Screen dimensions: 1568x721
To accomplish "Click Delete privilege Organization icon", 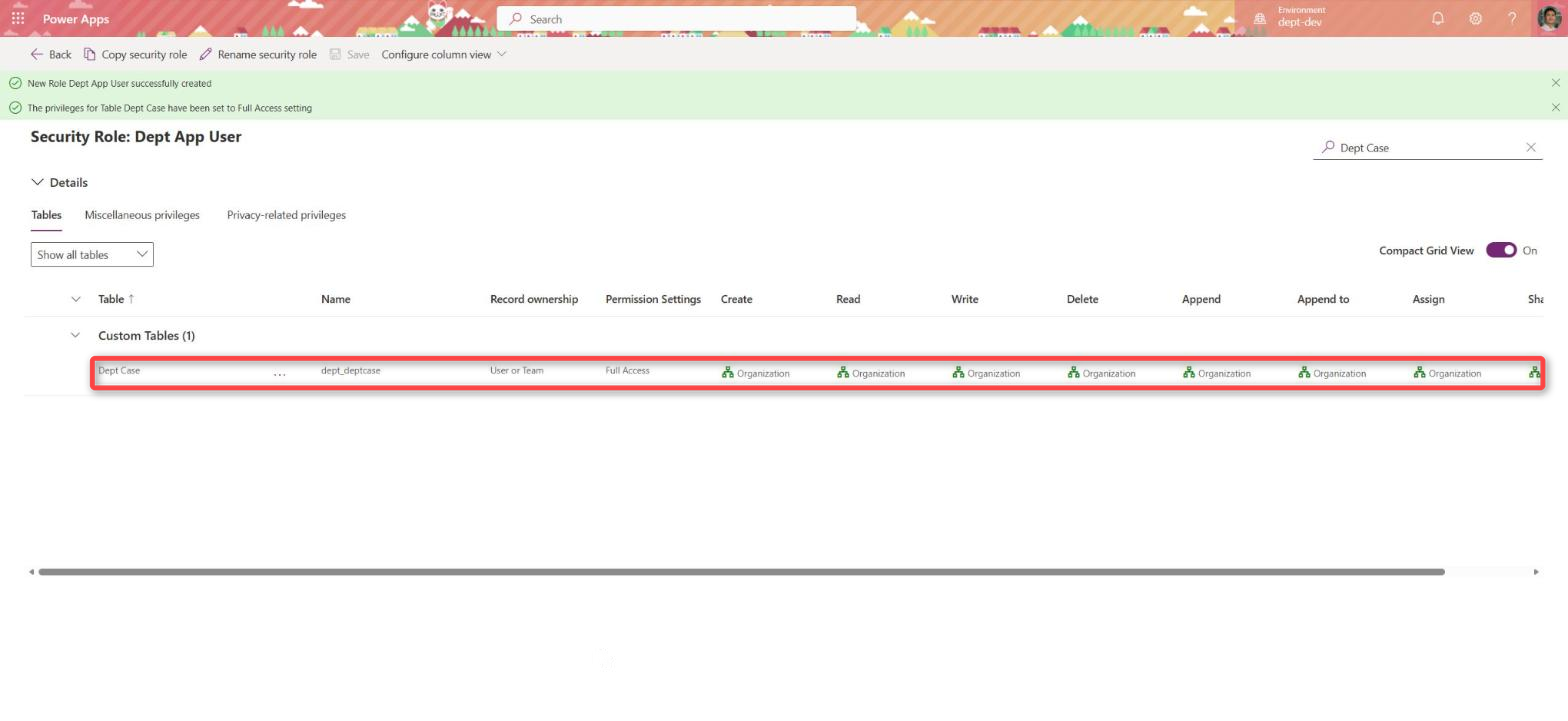I will (1073, 372).
